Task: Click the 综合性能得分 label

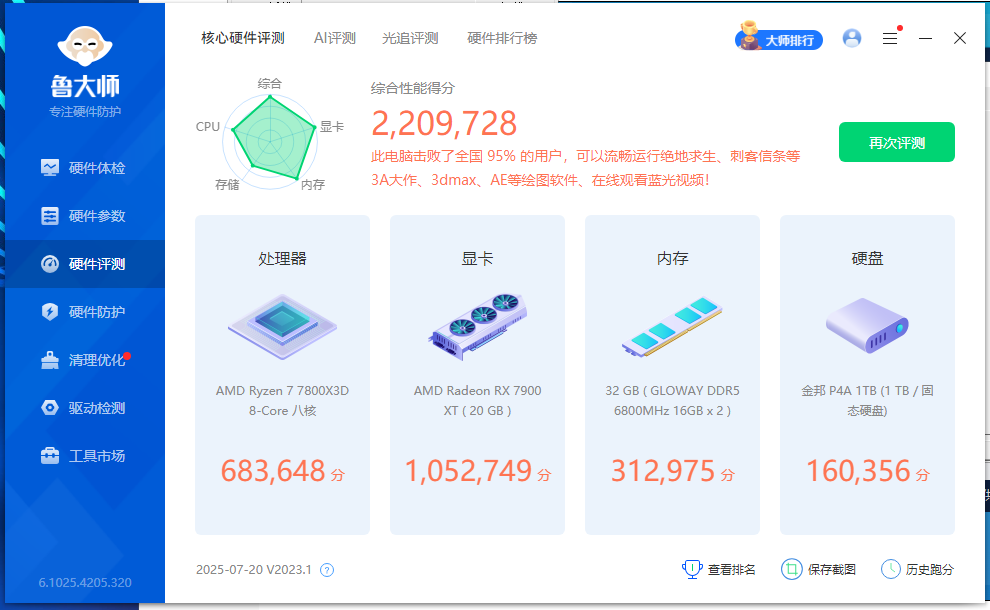Action: point(413,88)
